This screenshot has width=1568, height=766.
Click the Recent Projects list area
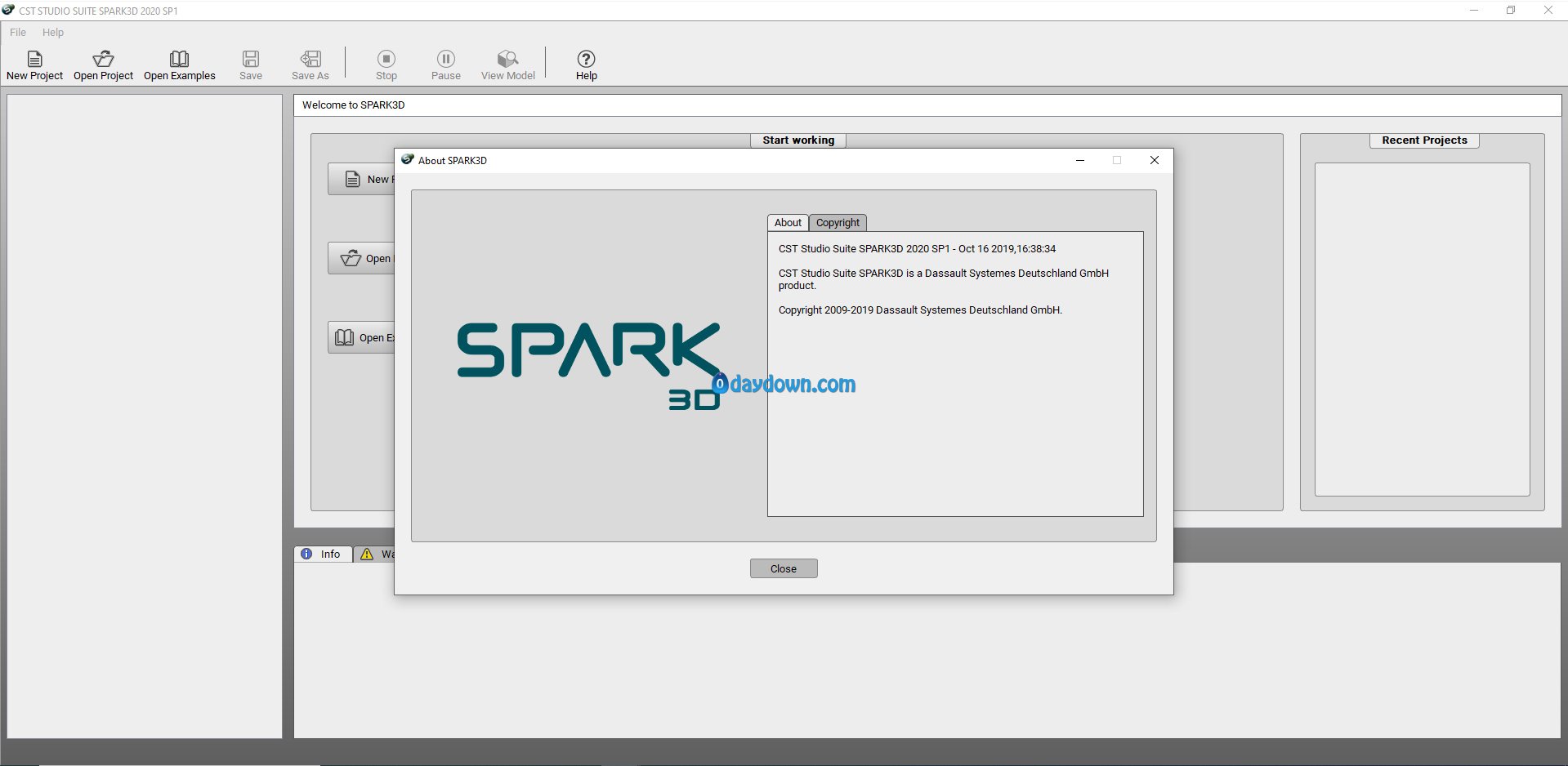tap(1422, 329)
